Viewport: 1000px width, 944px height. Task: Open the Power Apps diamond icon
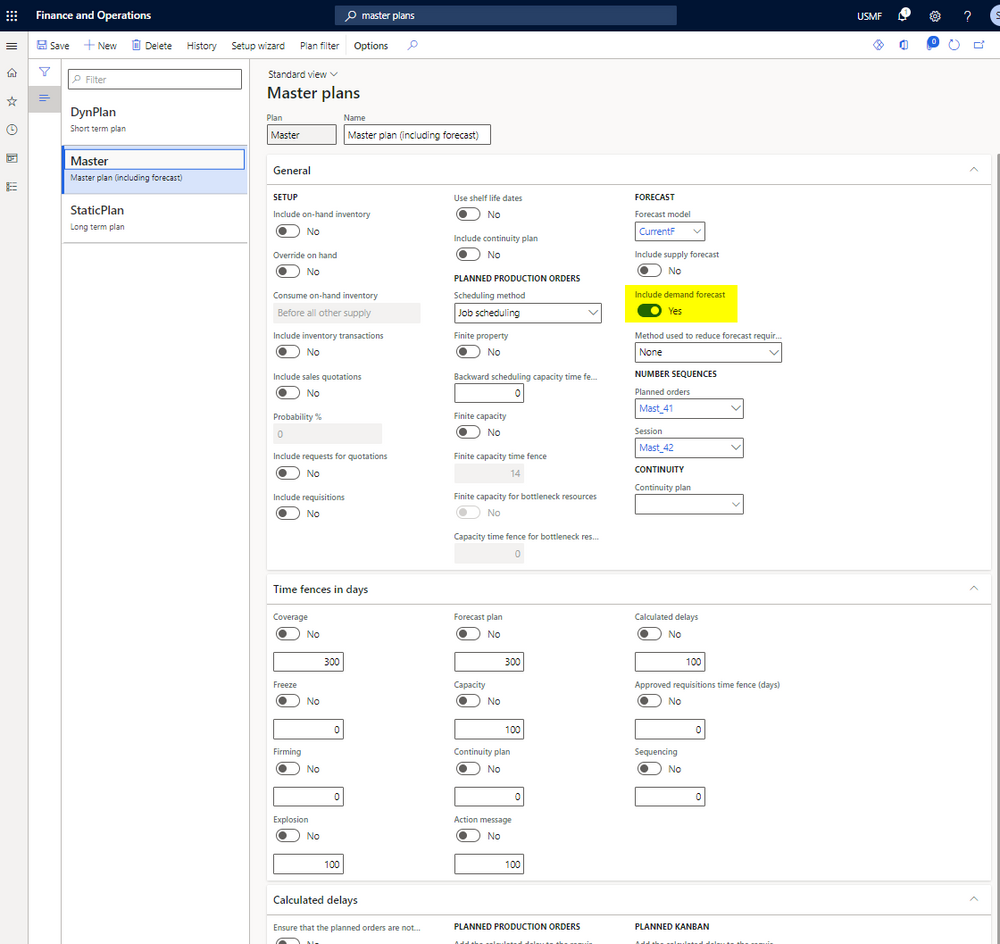(879, 45)
